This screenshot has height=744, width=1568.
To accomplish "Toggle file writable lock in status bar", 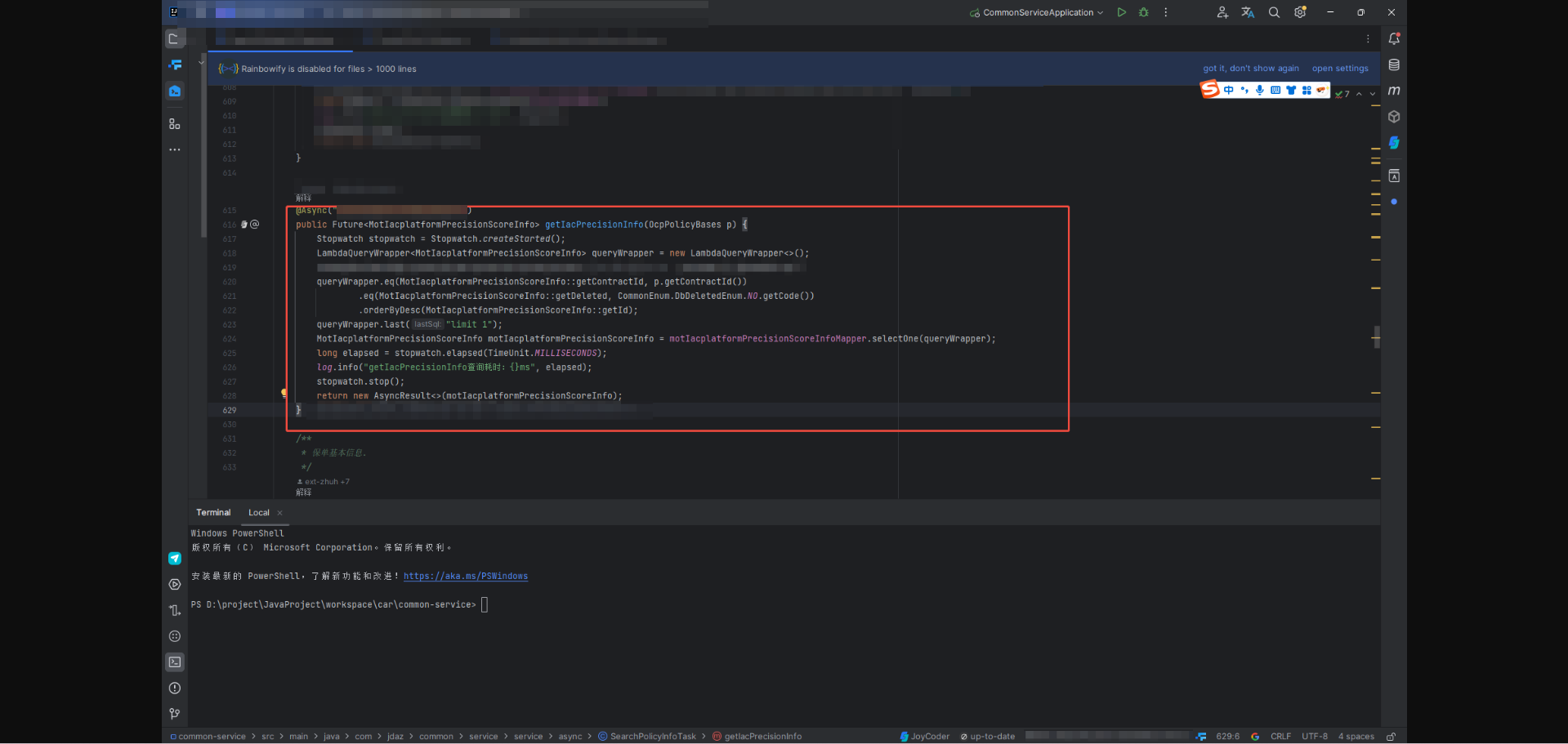I will 1392,736.
